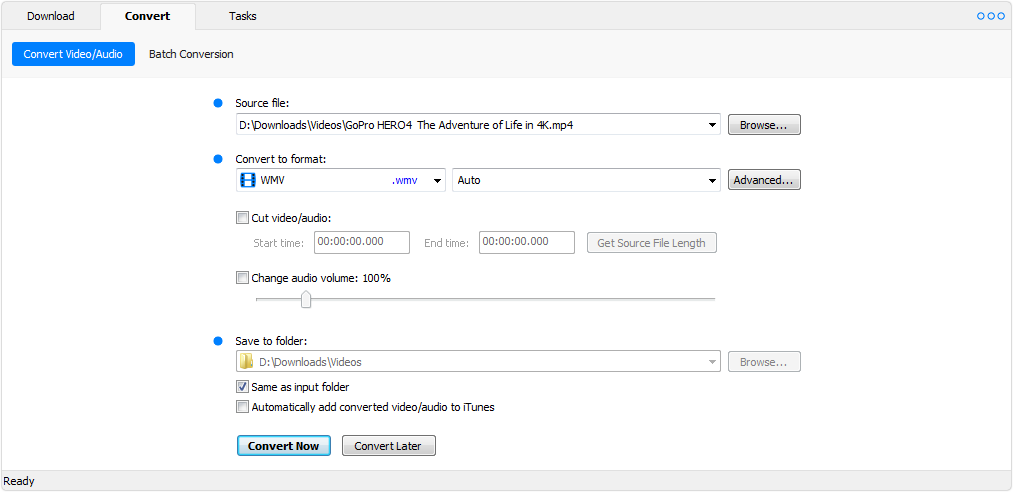Enable the Cut video/audio checkbox
This screenshot has height=492, width=1013.
tap(242, 218)
